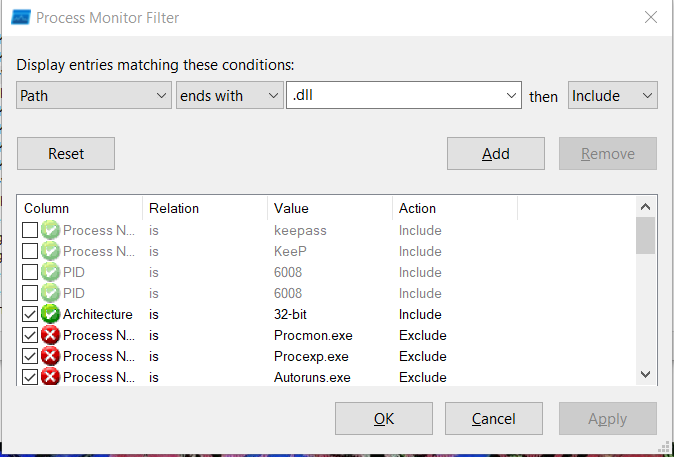Enable the keepass process name filter checkbox
Viewport: 674px width, 457px height.
coord(31,230)
